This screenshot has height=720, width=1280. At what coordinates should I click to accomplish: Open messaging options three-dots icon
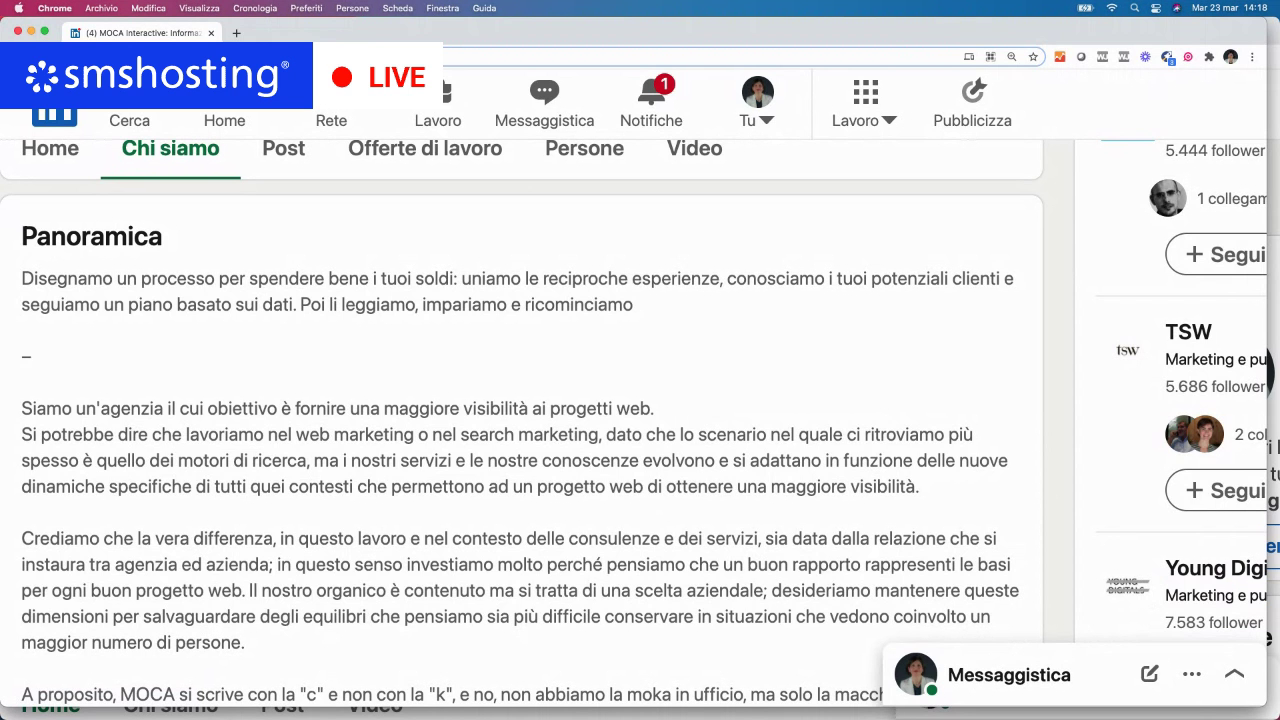click(x=1191, y=674)
